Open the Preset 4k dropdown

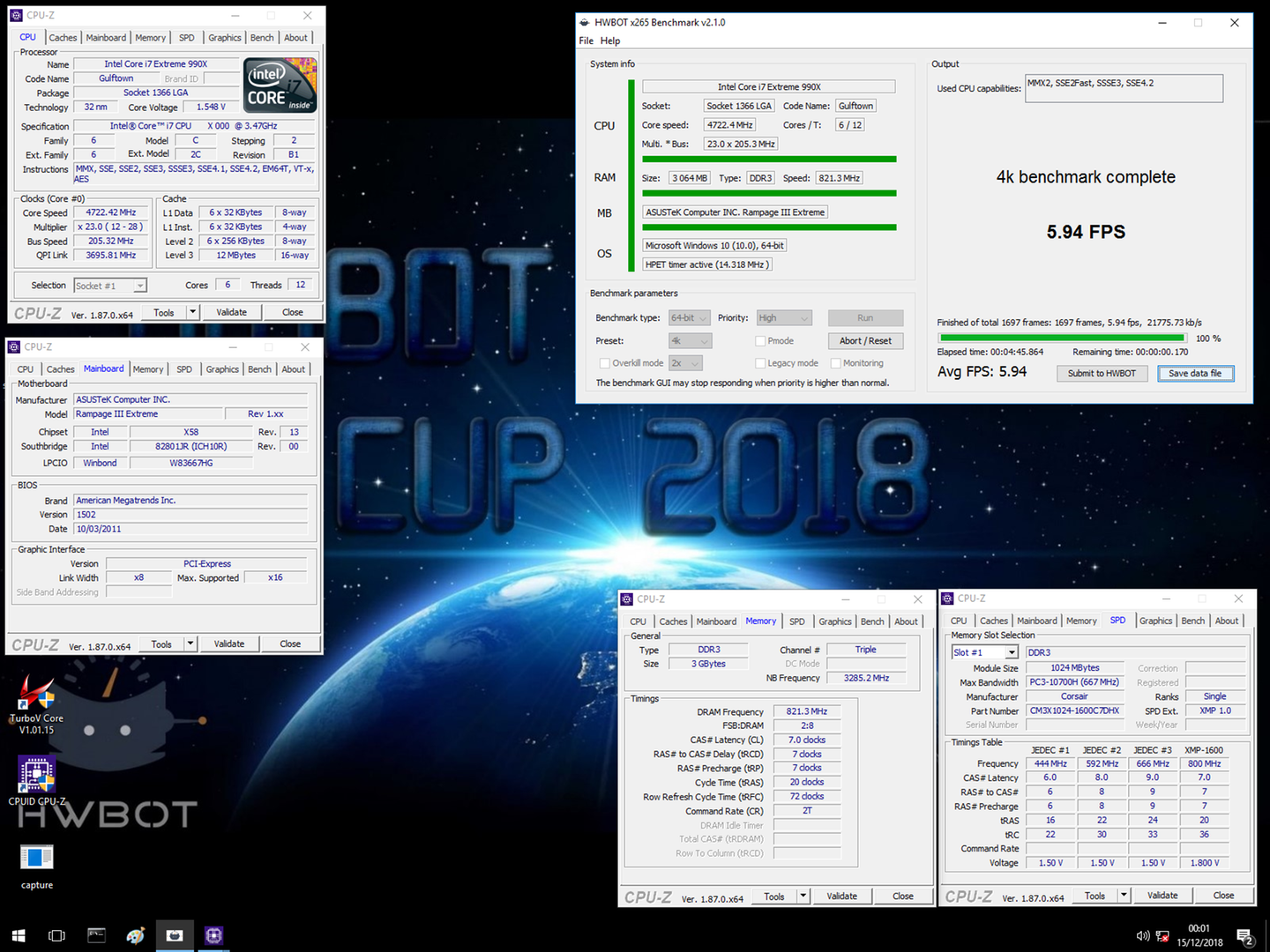(690, 341)
